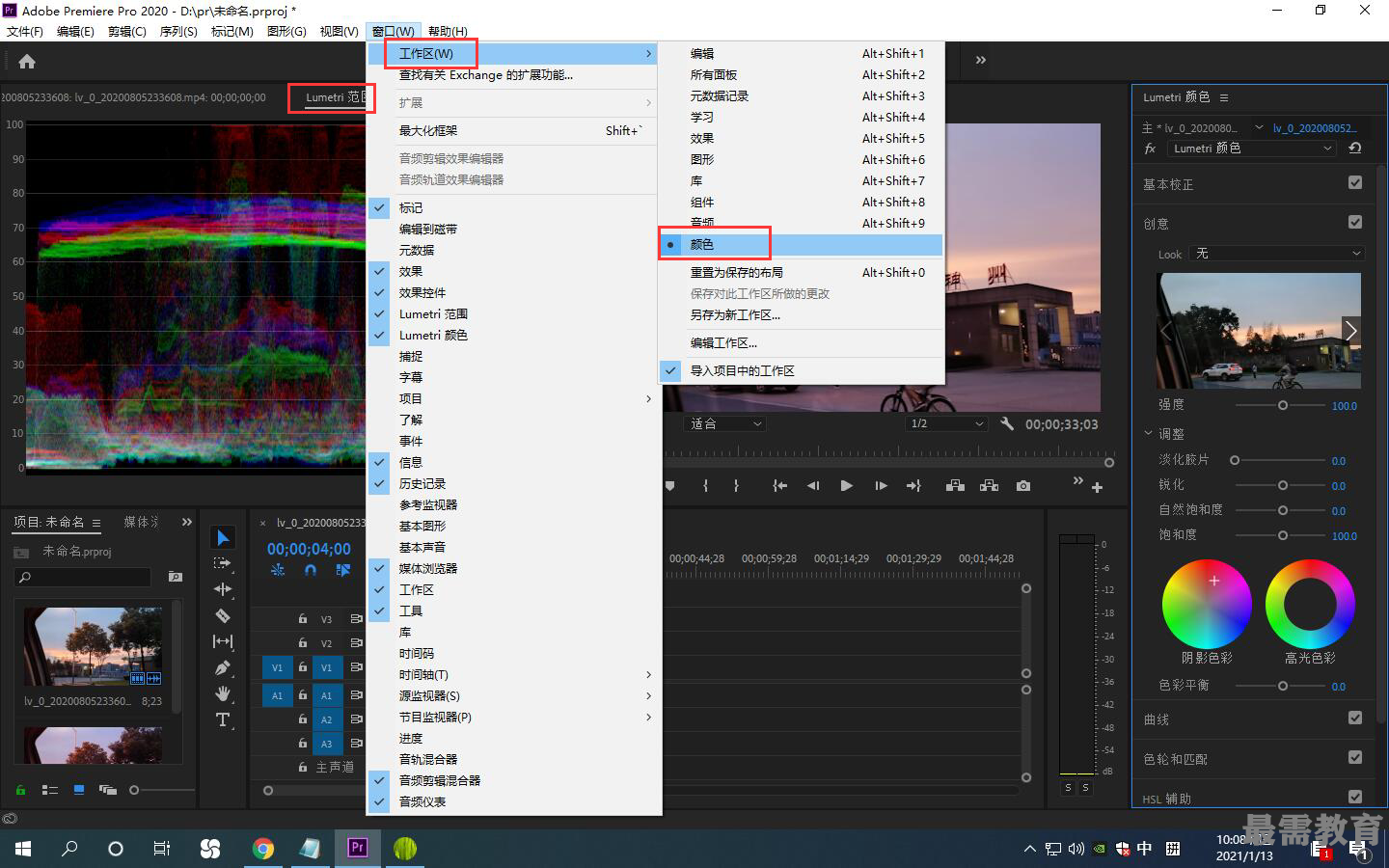Open the Lumetri 颜色 effect dropdown
The width and height of the screenshot is (1389, 868).
[x=1252, y=149]
